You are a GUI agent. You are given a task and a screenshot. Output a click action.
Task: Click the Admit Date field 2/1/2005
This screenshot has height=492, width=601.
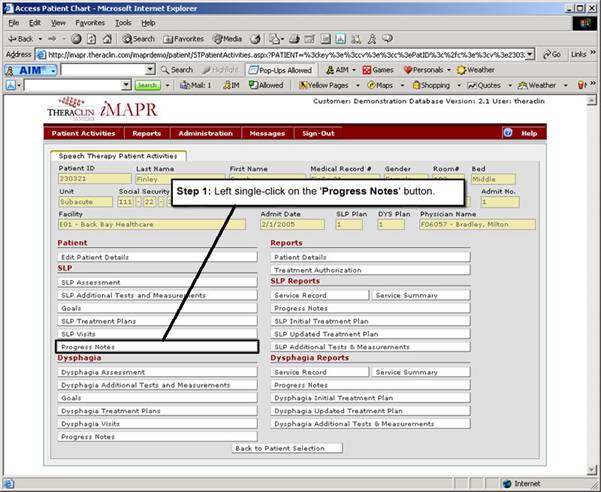point(292,225)
